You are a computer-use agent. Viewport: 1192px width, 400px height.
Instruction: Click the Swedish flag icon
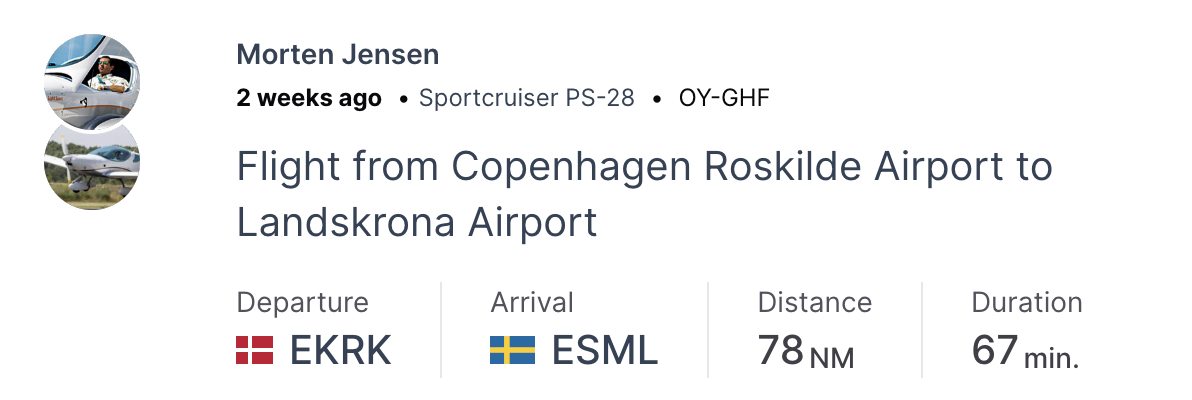click(512, 351)
